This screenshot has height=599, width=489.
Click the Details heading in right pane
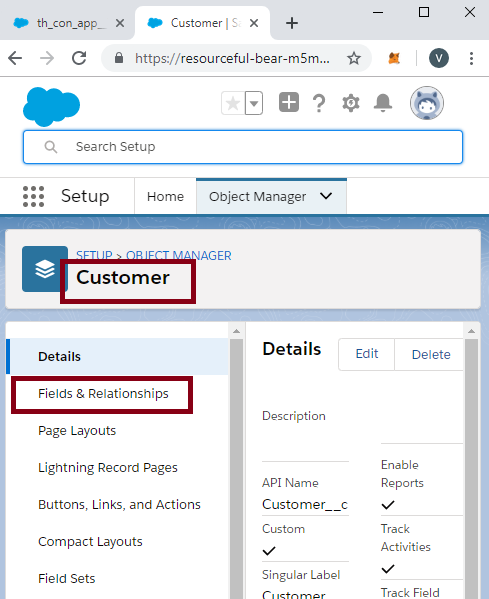coord(292,349)
